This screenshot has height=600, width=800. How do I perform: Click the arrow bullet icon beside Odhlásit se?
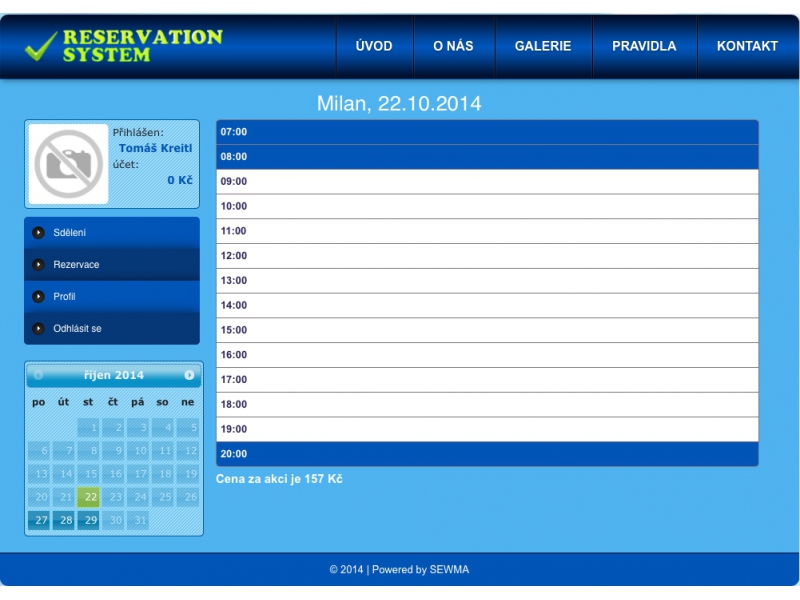pos(39,329)
